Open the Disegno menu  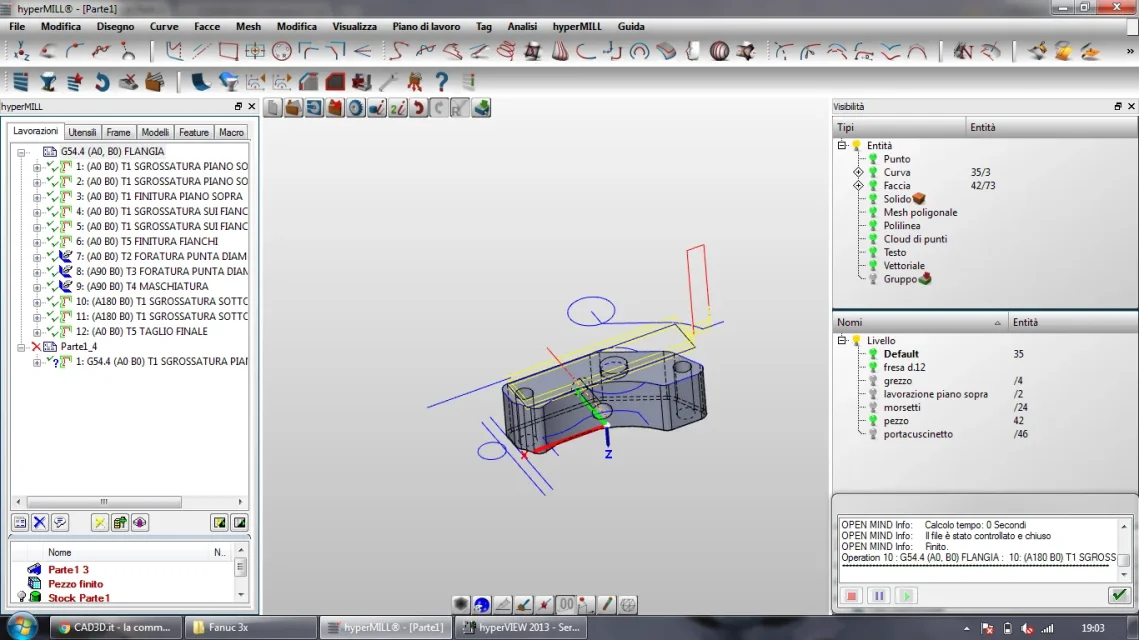[115, 26]
